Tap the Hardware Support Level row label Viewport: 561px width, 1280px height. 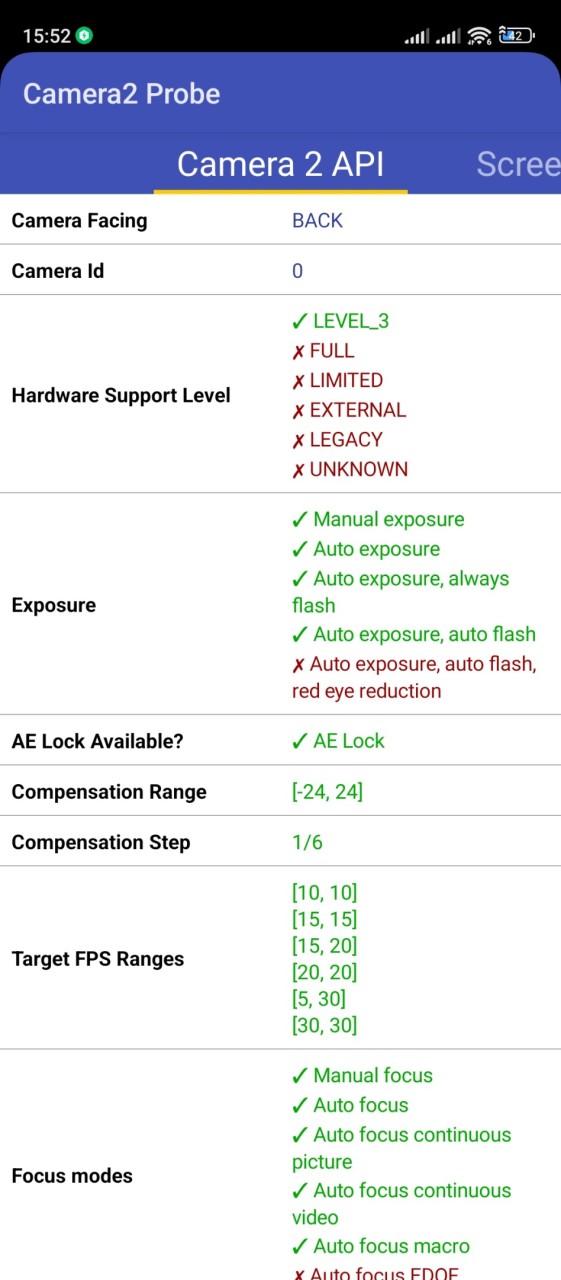click(121, 395)
